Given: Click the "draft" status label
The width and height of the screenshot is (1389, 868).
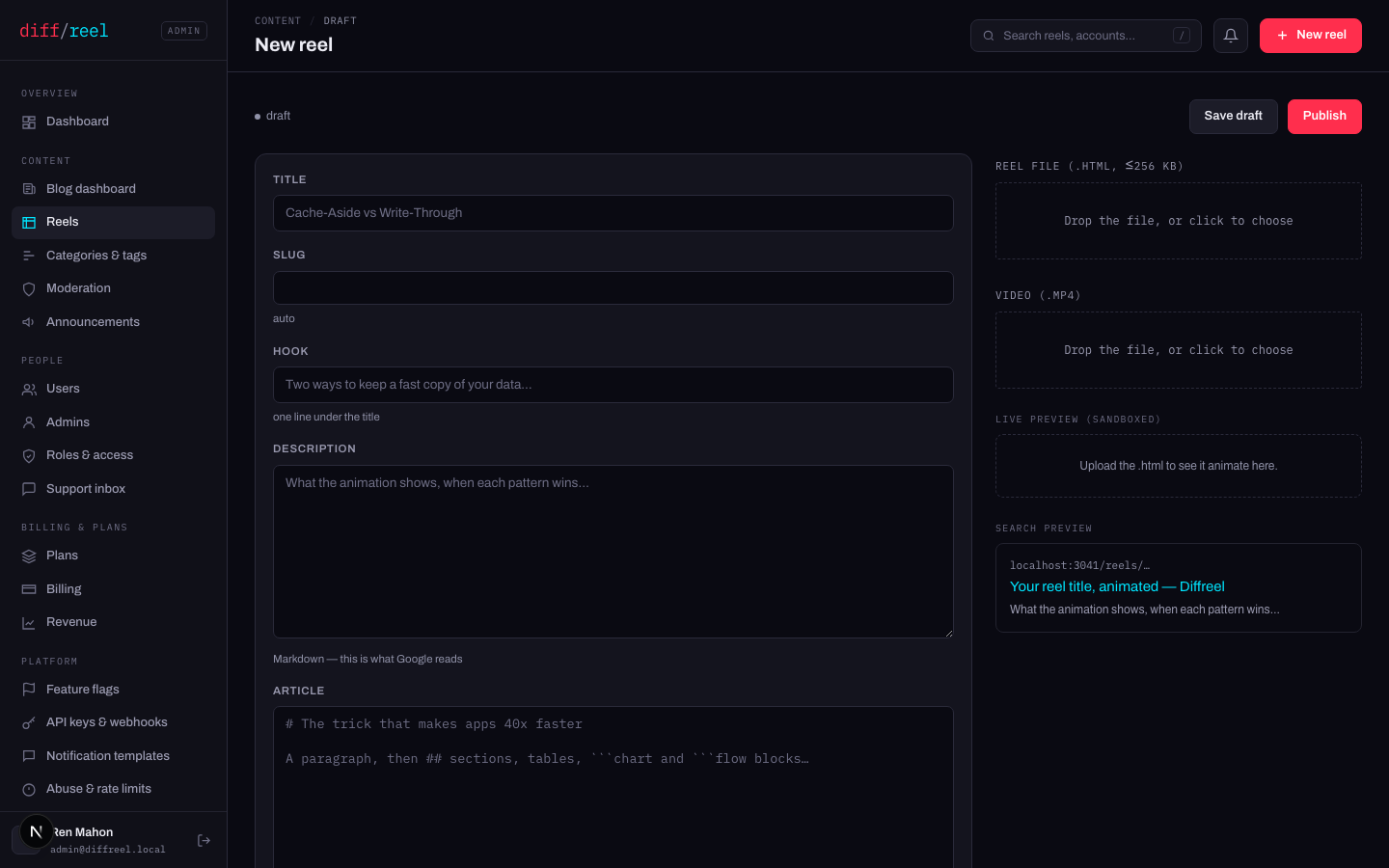Looking at the screenshot, I should coord(278,116).
